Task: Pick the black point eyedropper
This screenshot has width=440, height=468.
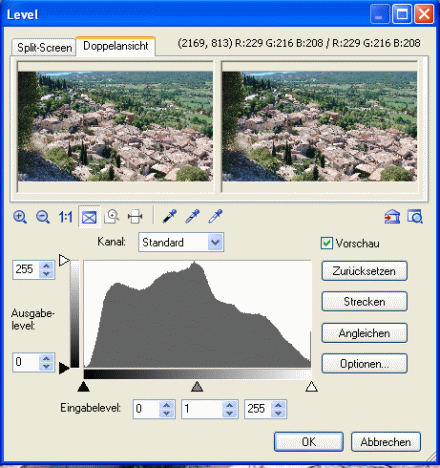Action: click(x=170, y=216)
